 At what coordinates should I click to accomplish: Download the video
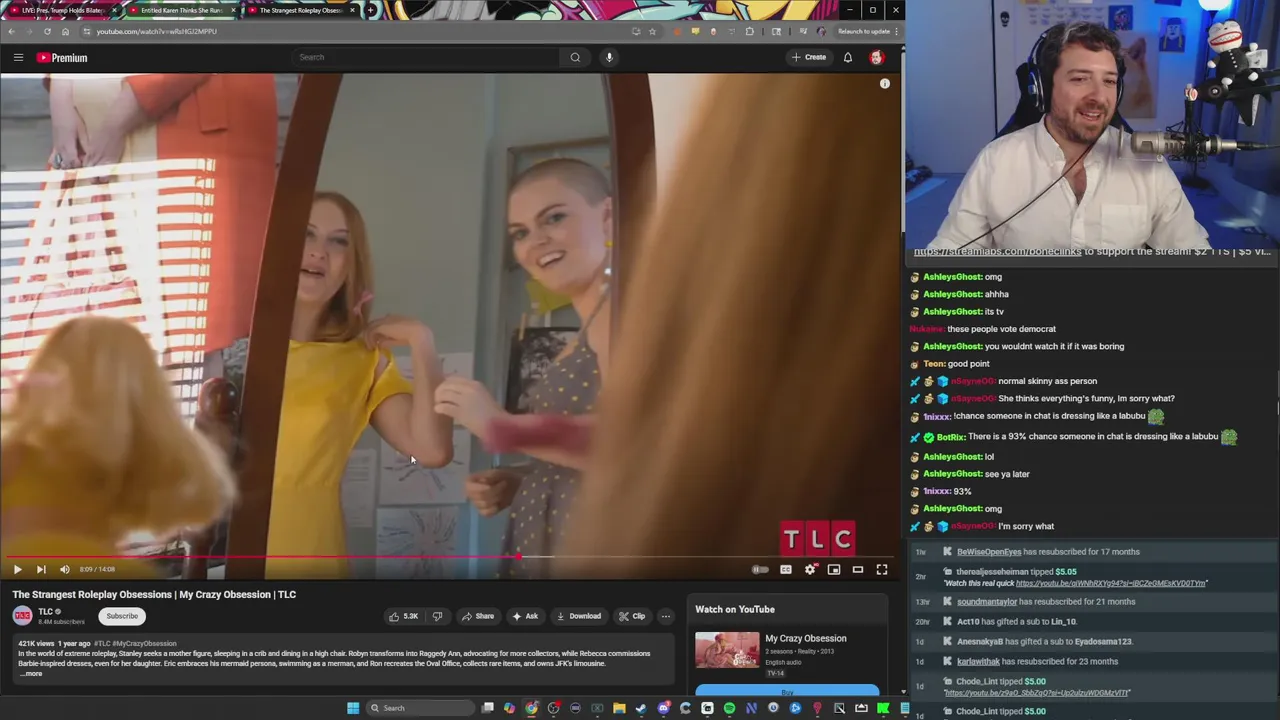[579, 616]
